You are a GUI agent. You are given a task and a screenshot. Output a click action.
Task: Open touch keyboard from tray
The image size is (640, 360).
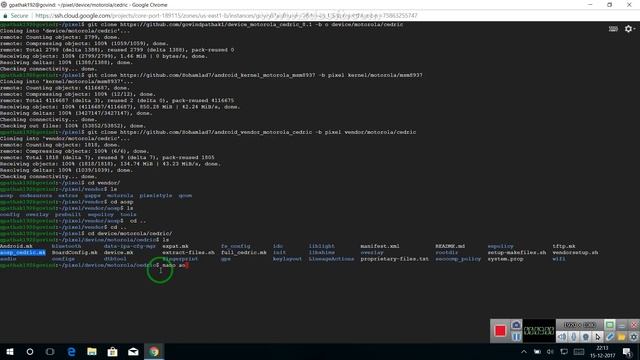[579, 352]
